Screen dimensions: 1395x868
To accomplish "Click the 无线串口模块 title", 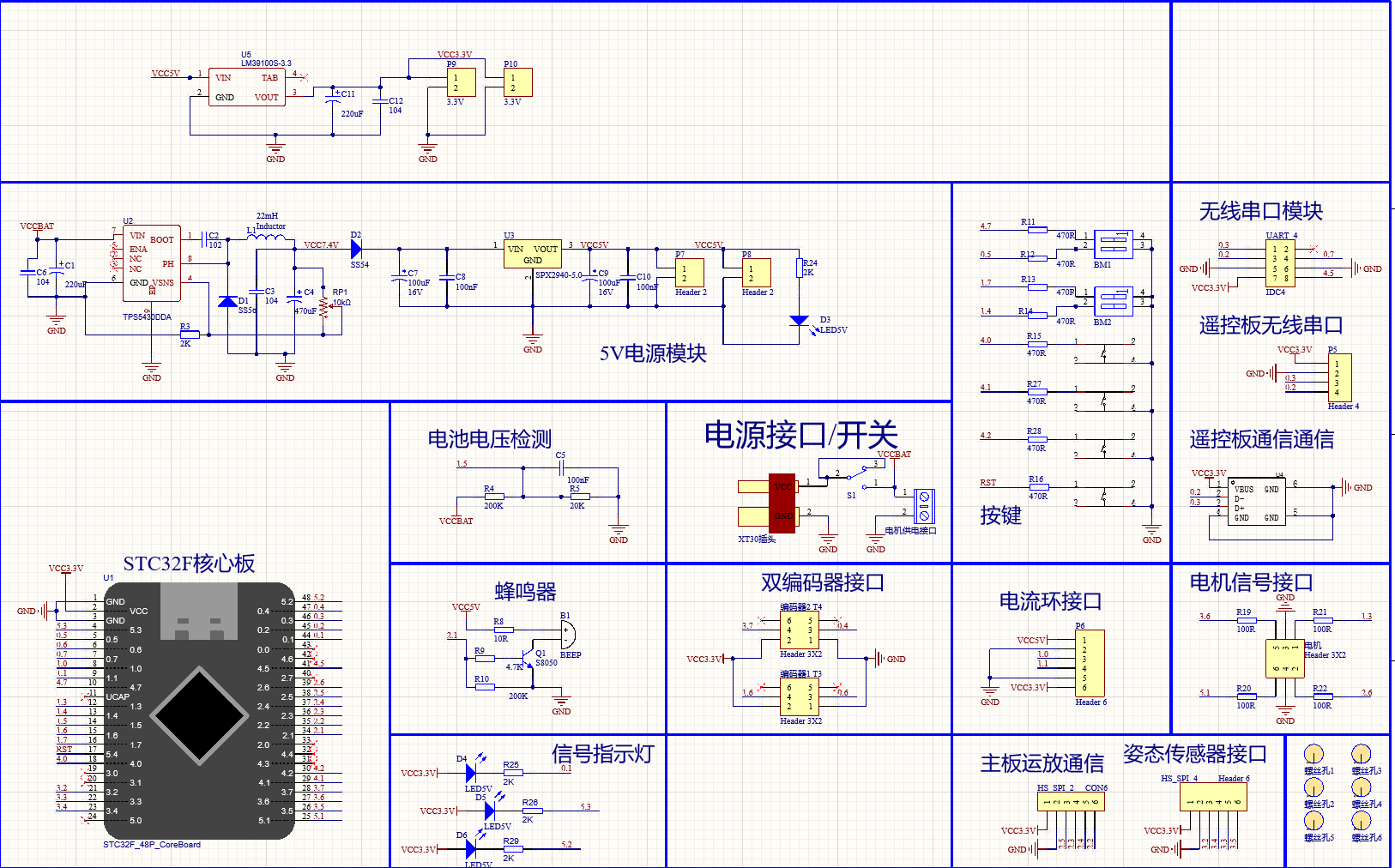I will pyautogui.click(x=1260, y=211).
